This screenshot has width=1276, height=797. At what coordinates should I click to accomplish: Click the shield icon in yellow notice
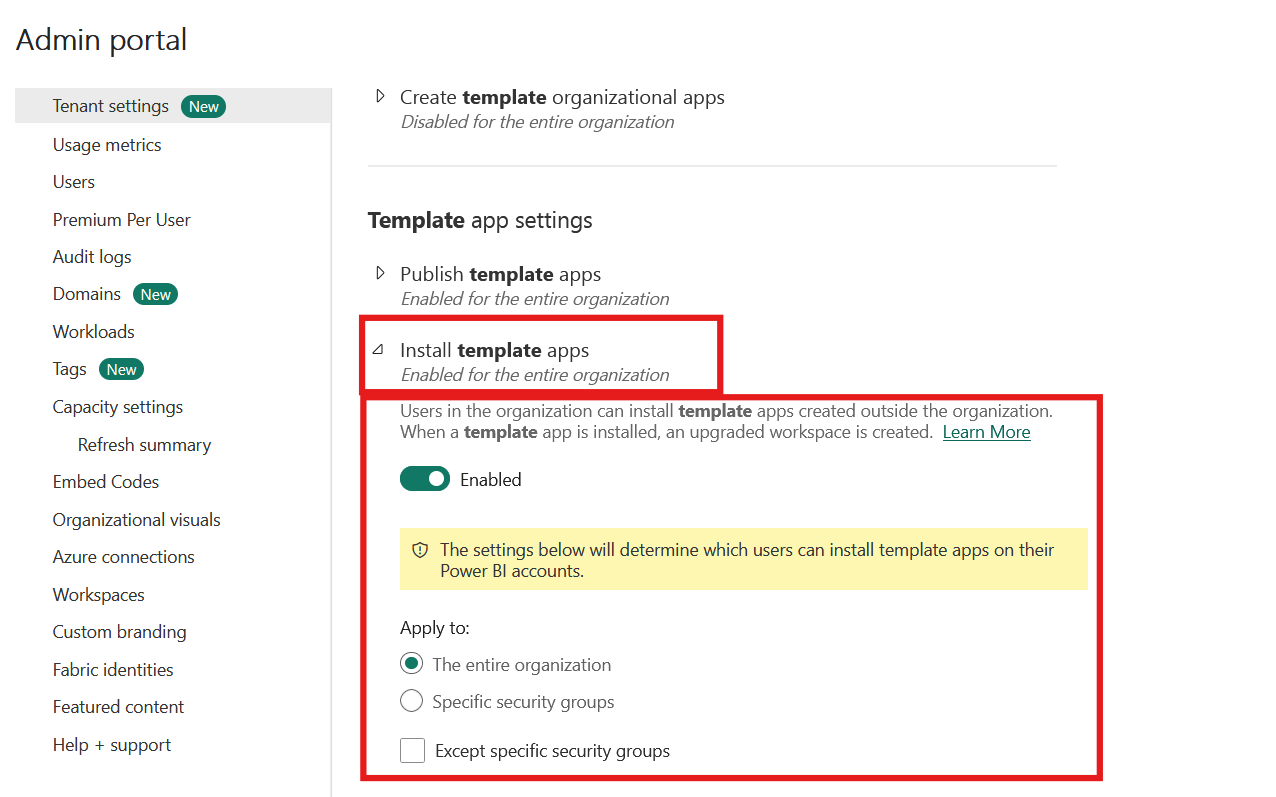[420, 550]
